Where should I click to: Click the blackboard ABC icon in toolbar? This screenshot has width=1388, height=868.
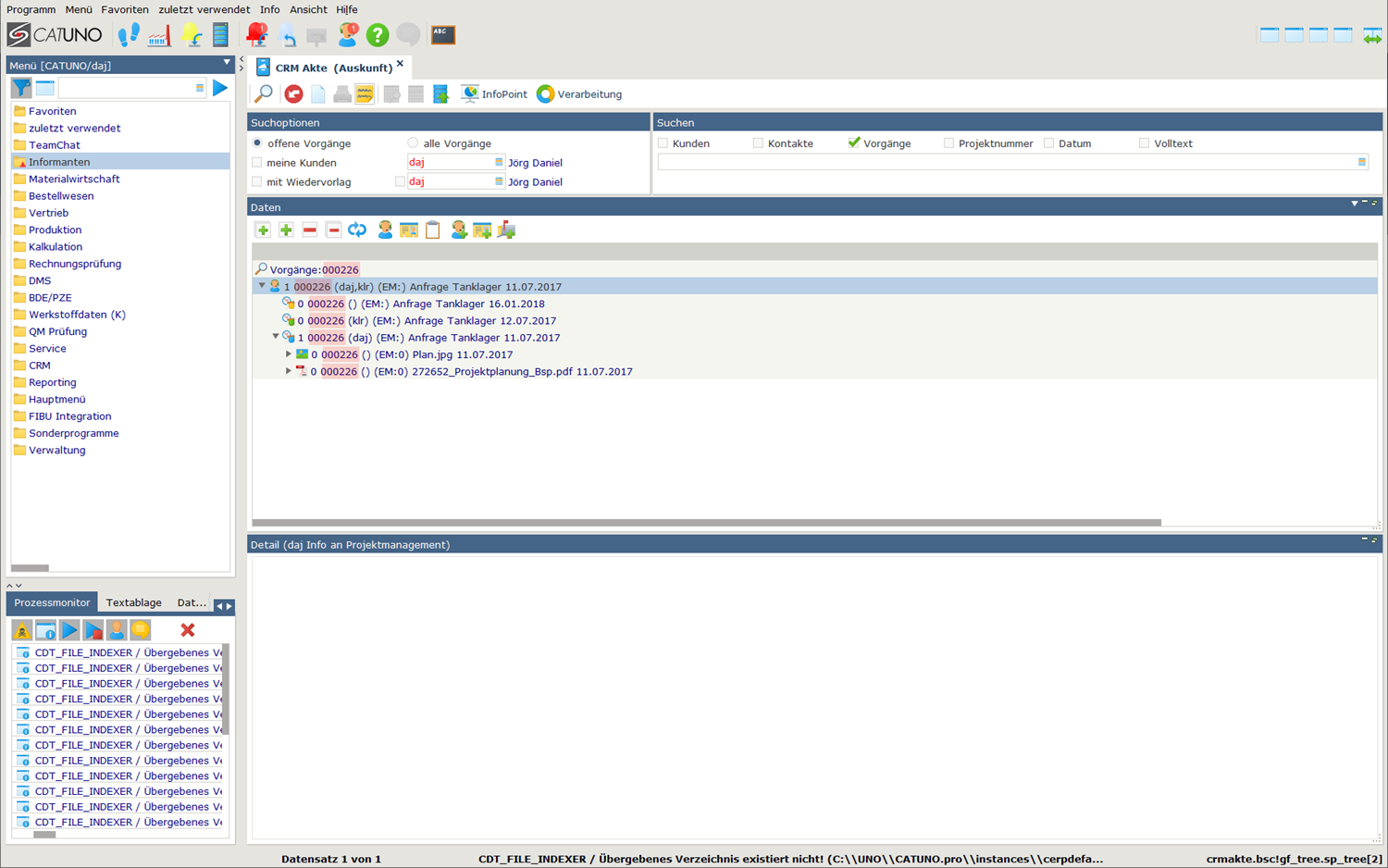tap(442, 35)
